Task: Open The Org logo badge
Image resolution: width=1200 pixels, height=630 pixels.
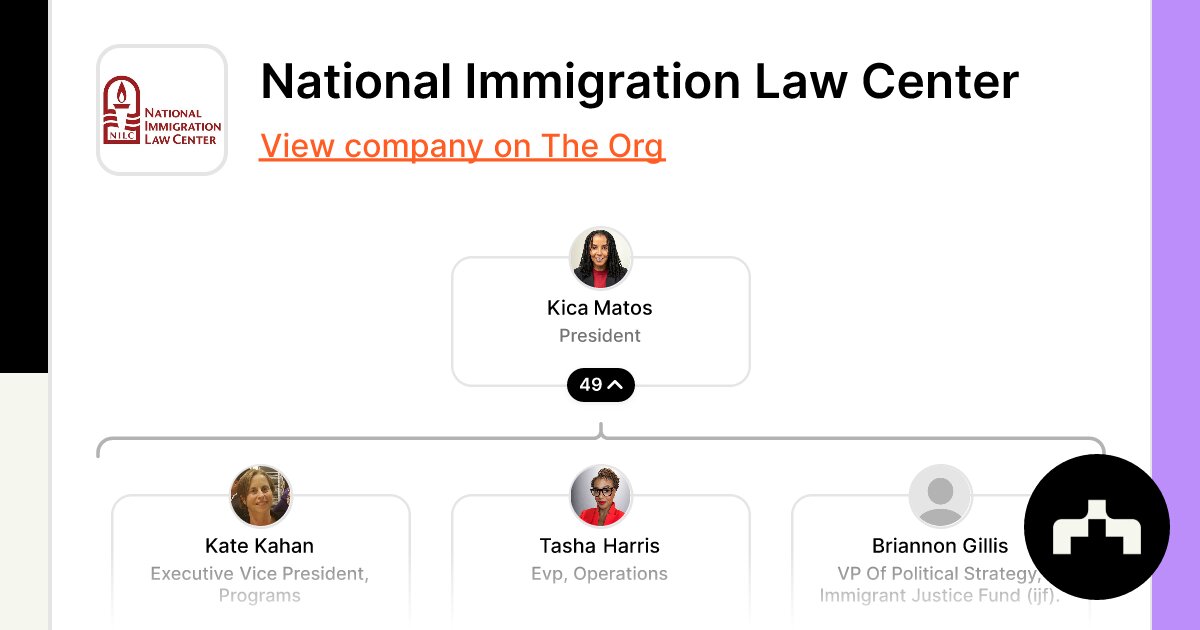Action: [x=1097, y=527]
